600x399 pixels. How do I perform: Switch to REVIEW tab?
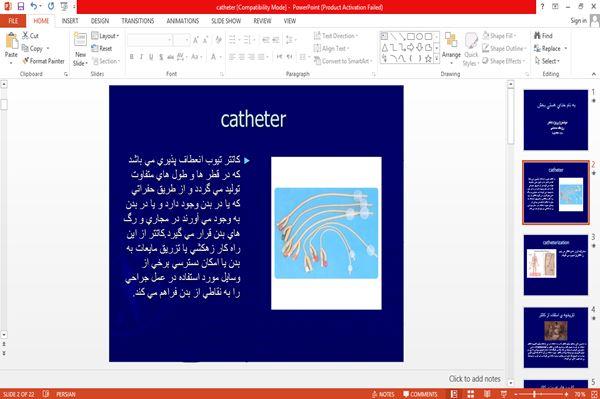pyautogui.click(x=262, y=21)
